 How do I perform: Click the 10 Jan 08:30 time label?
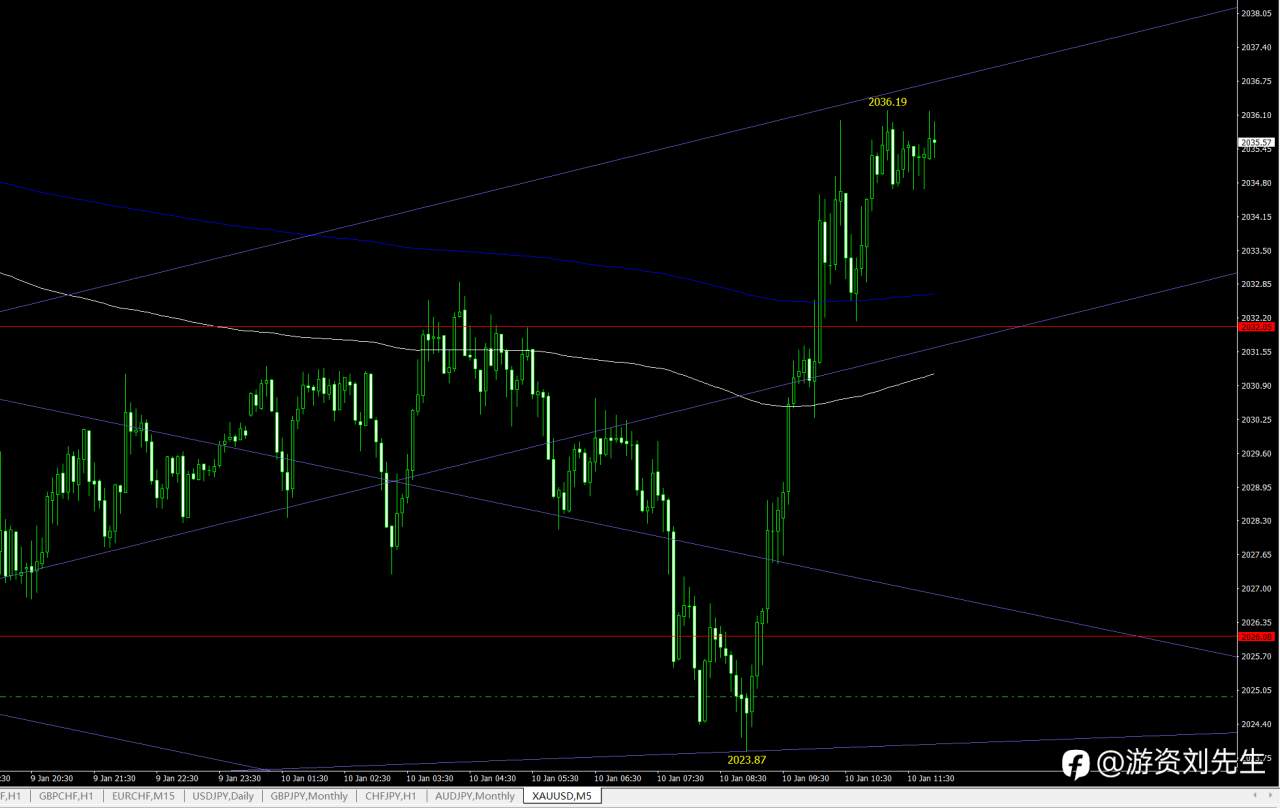pyautogui.click(x=743, y=777)
